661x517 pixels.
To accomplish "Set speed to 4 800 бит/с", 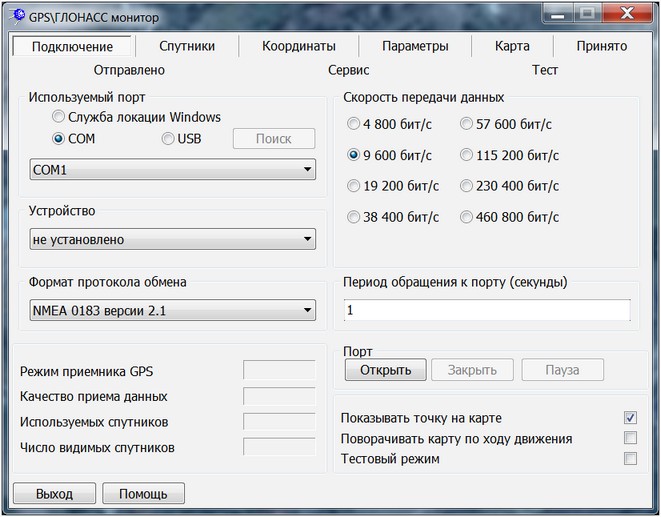I will [354, 125].
